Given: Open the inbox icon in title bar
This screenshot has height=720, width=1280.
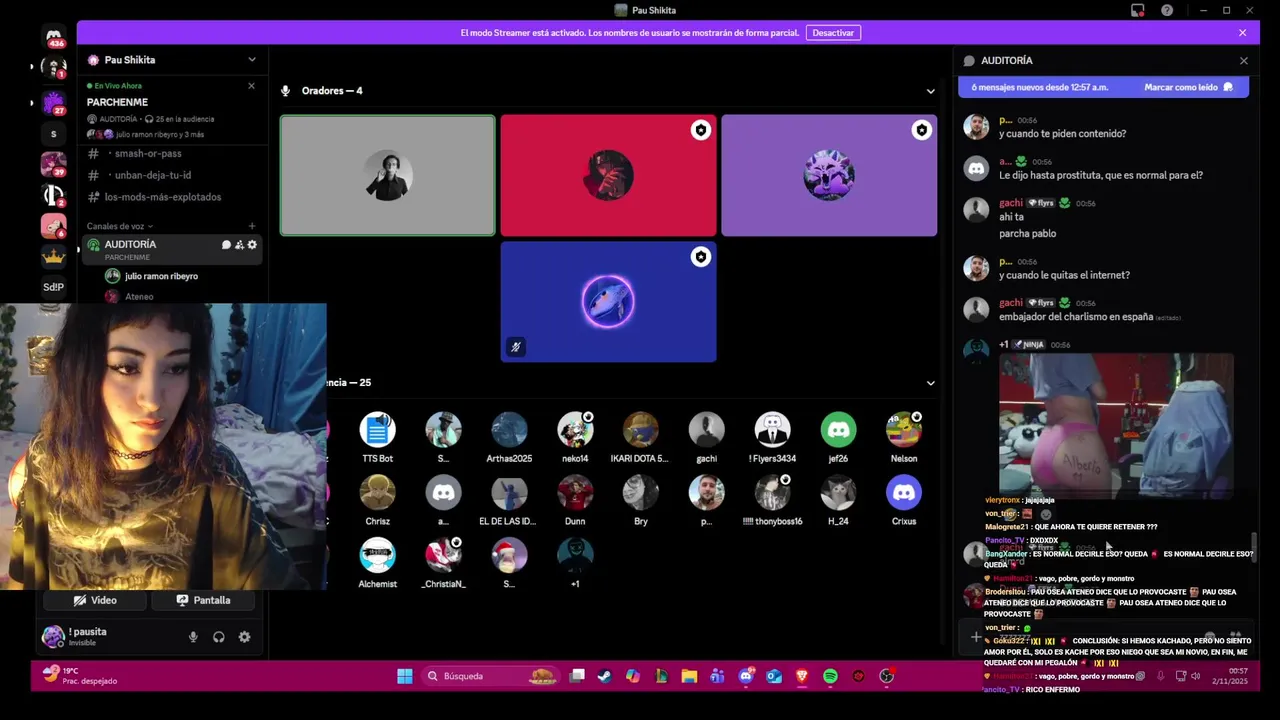Looking at the screenshot, I should click(x=1138, y=10).
